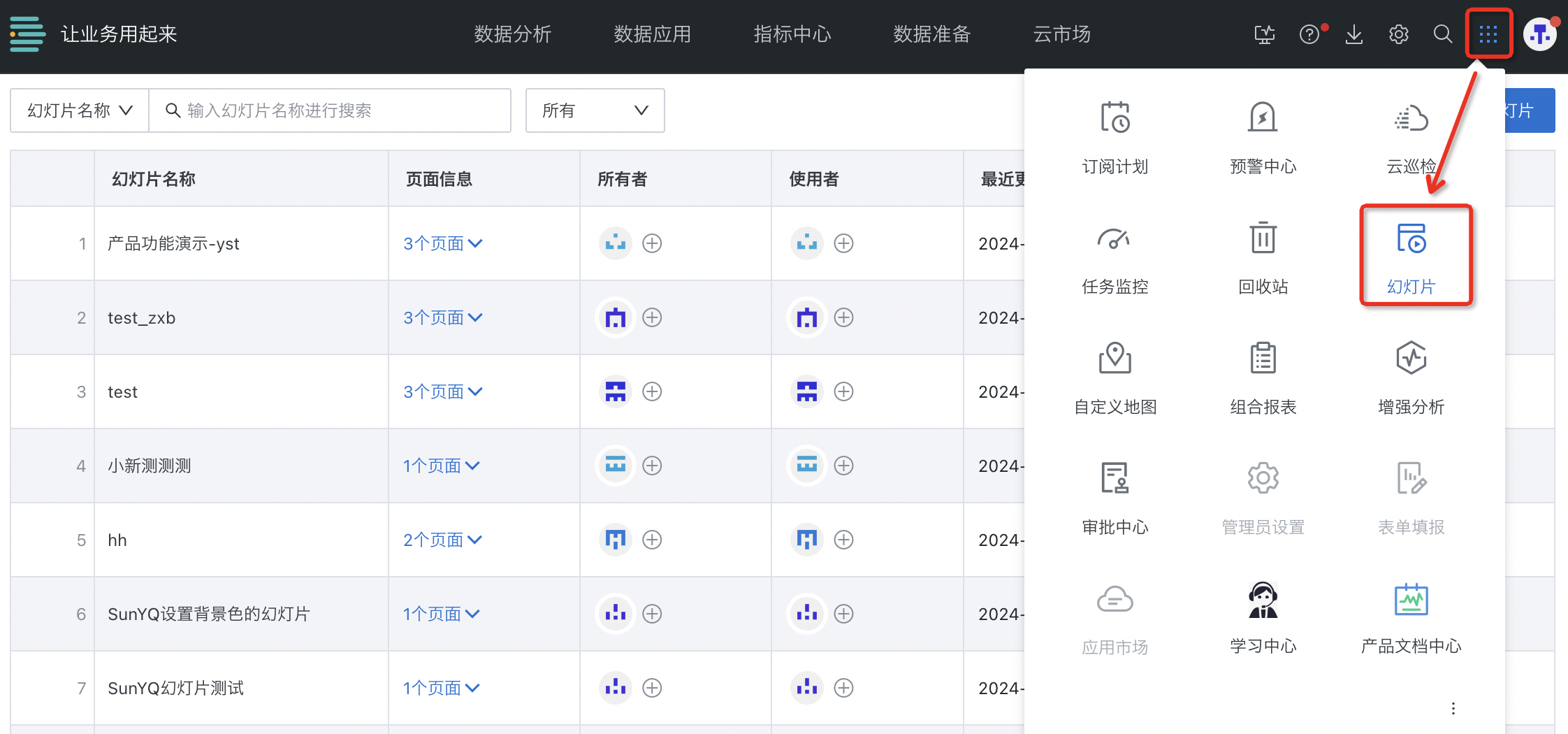Screen dimensions: 1568x734
Task: Click the nine-dot apps grid icon
Action: coord(1488,34)
